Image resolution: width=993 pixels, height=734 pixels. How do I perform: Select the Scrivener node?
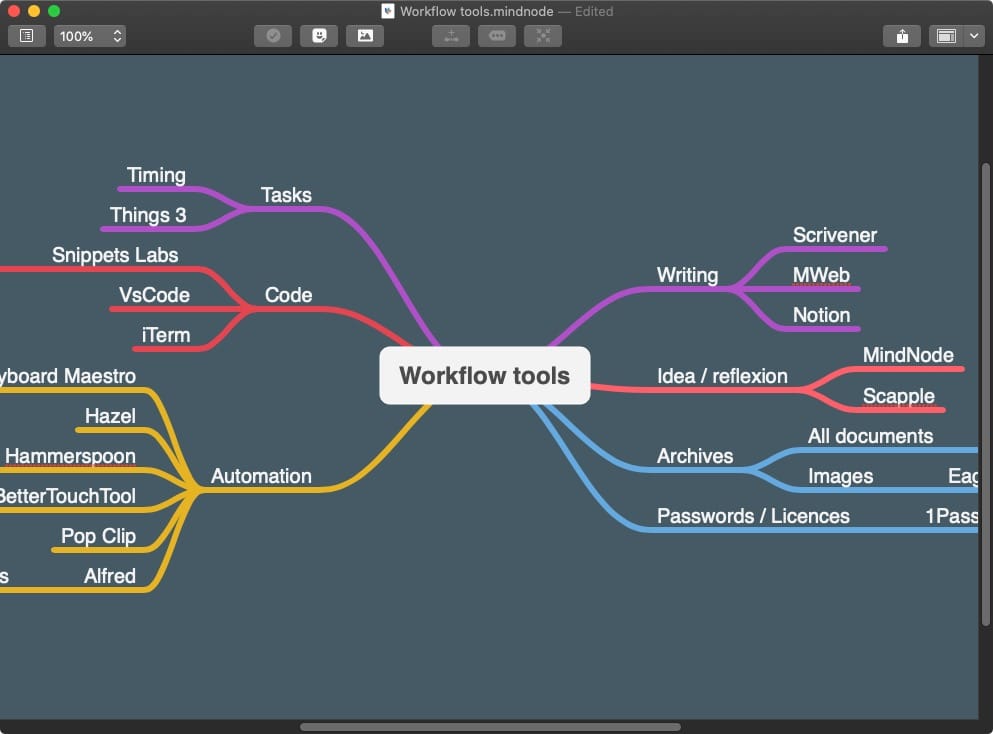pyautogui.click(x=835, y=235)
